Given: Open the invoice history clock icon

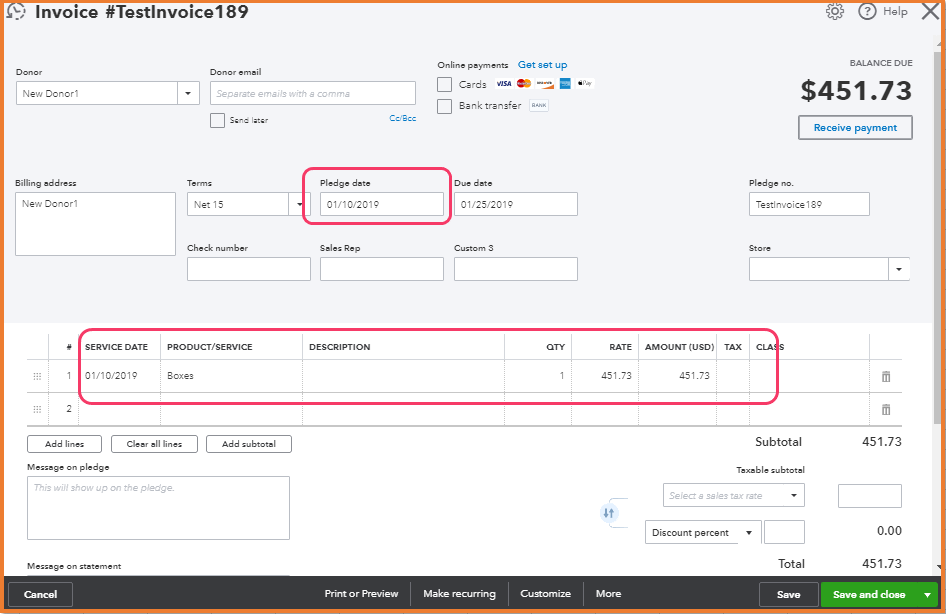Looking at the screenshot, I should (16, 11).
